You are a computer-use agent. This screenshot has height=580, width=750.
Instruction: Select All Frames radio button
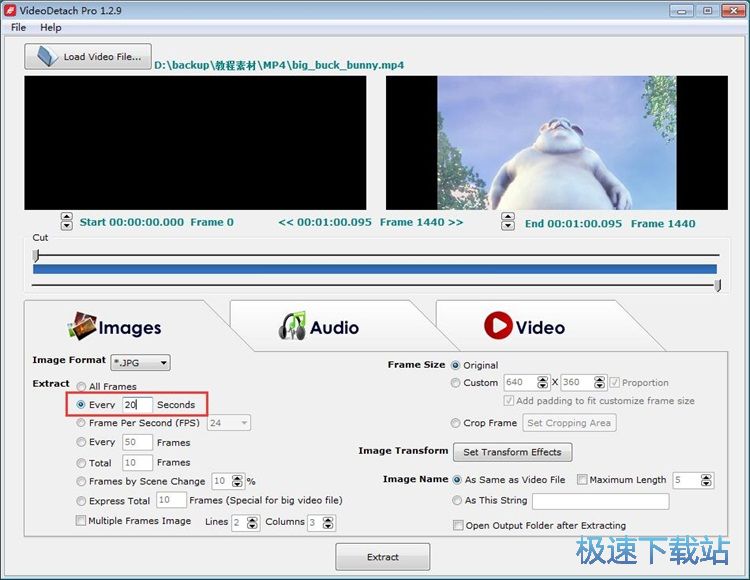(81, 386)
